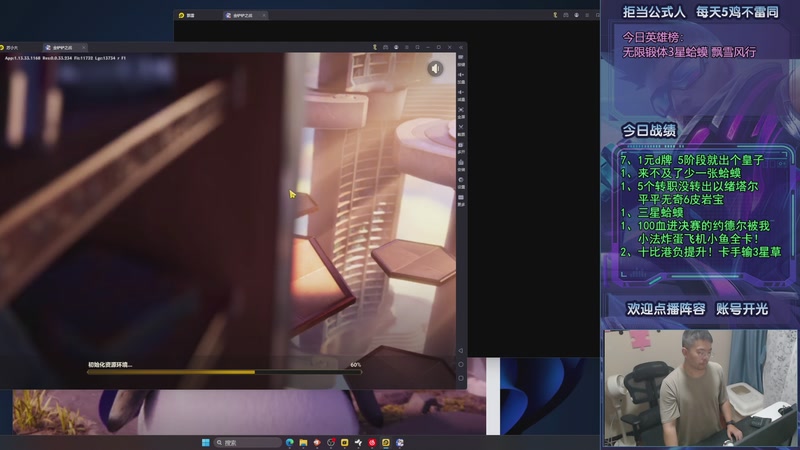Image resolution: width=800 pixels, height=450 pixels.
Task: Click the 账号开光 overlay text
Action: pos(742,309)
